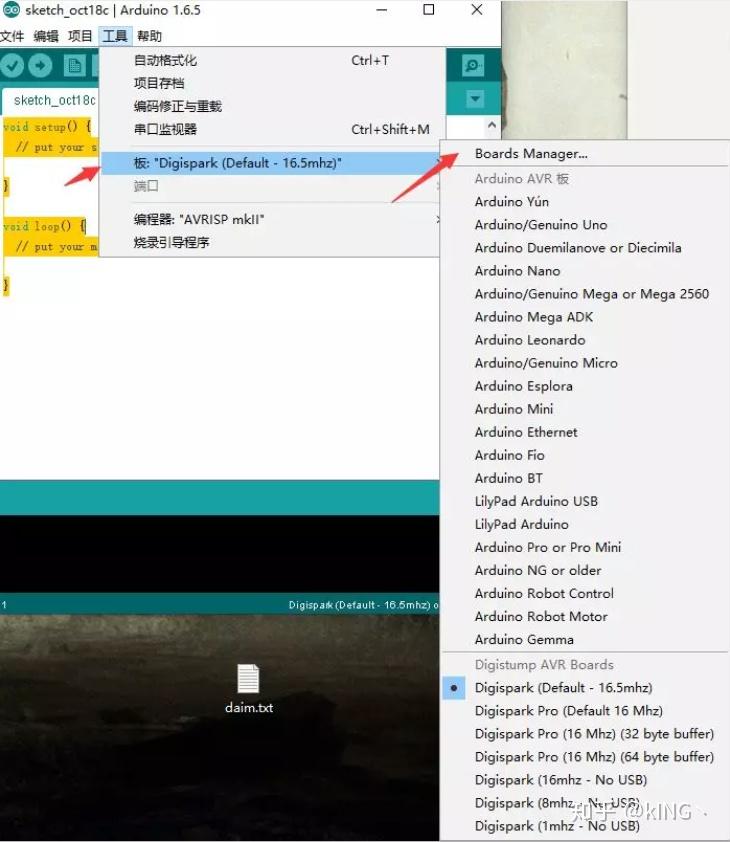Image resolution: width=730 pixels, height=842 pixels.
Task: Pick Digispark (1mhz - No USB)
Action: 584,826
